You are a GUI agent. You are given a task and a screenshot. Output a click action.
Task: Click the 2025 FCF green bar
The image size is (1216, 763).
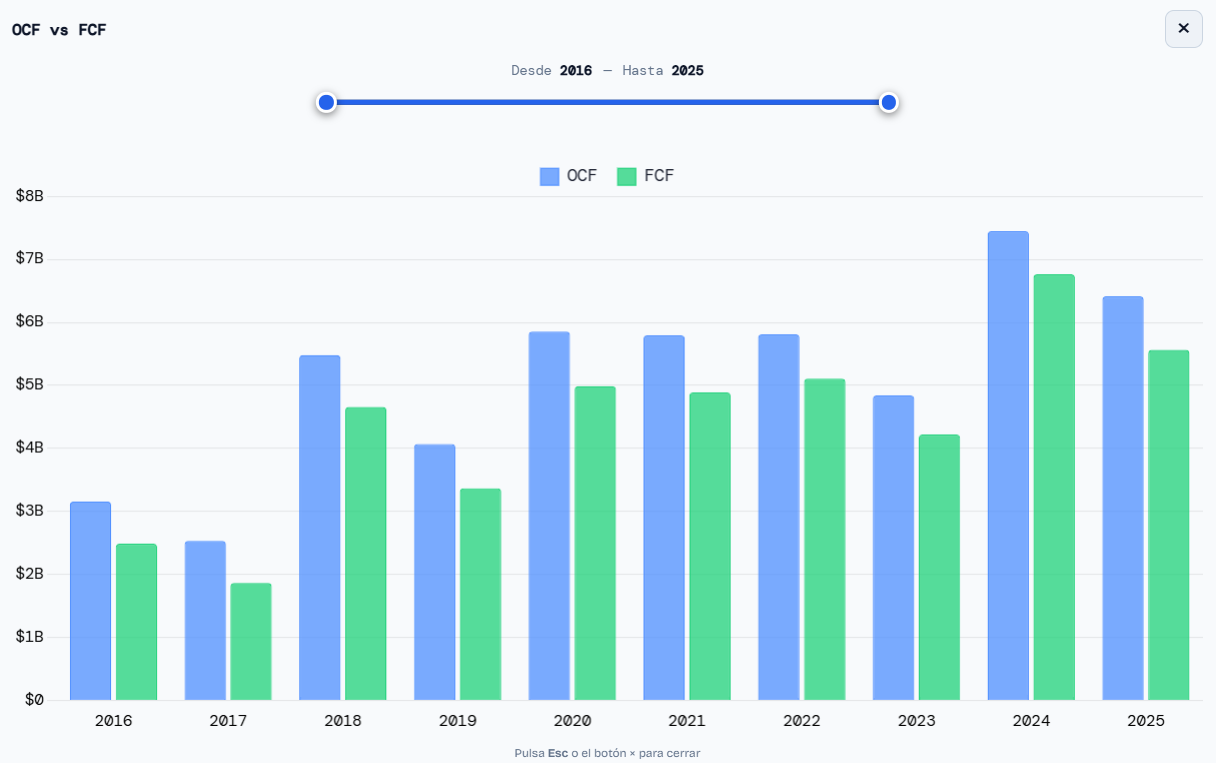coord(1169,525)
